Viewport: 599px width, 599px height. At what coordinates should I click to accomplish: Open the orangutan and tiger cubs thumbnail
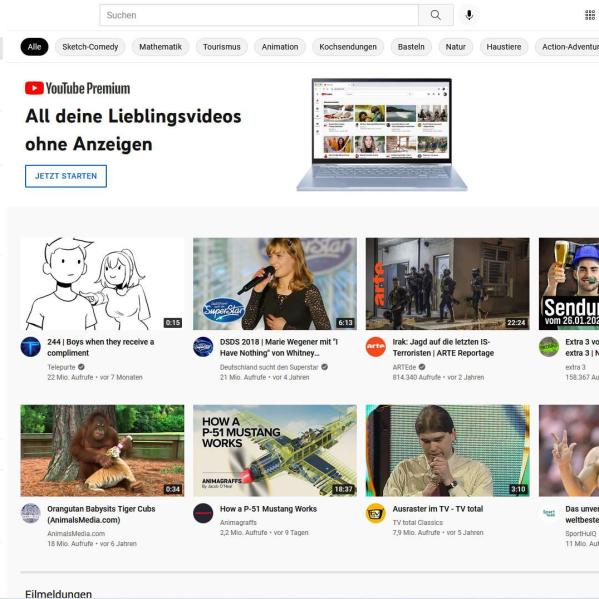pos(102,451)
